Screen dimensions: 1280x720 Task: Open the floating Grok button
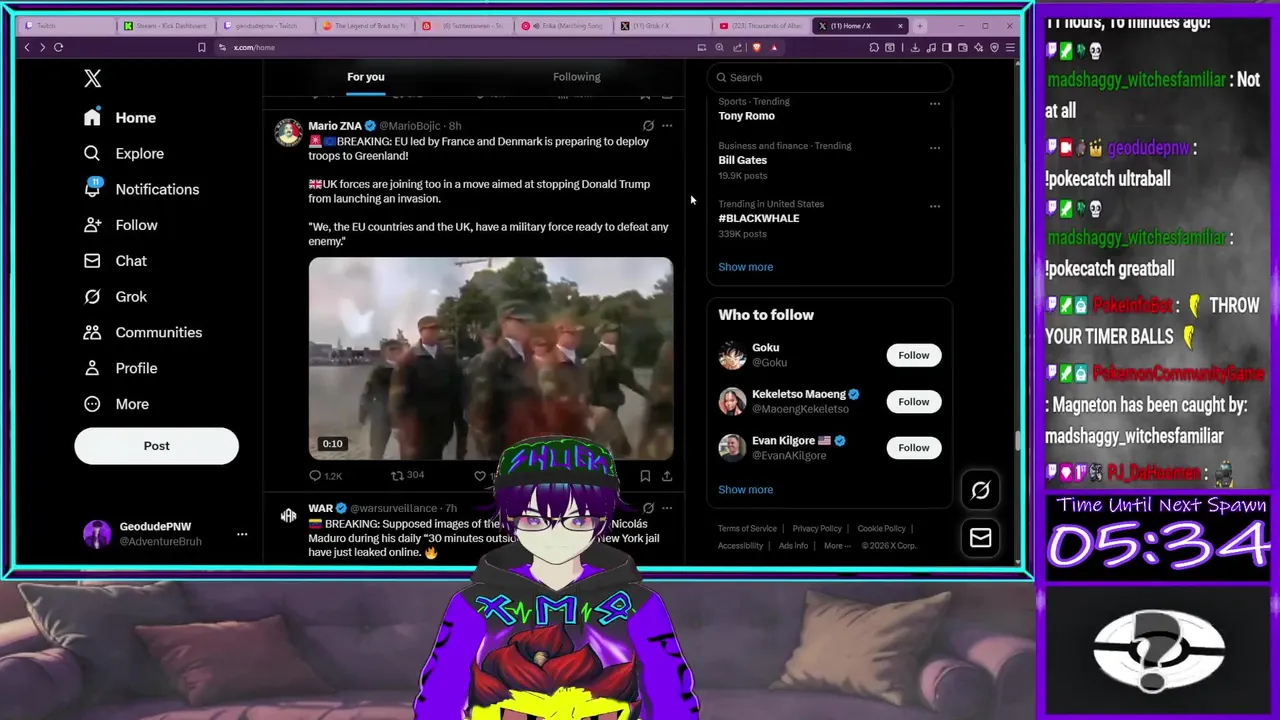(980, 490)
